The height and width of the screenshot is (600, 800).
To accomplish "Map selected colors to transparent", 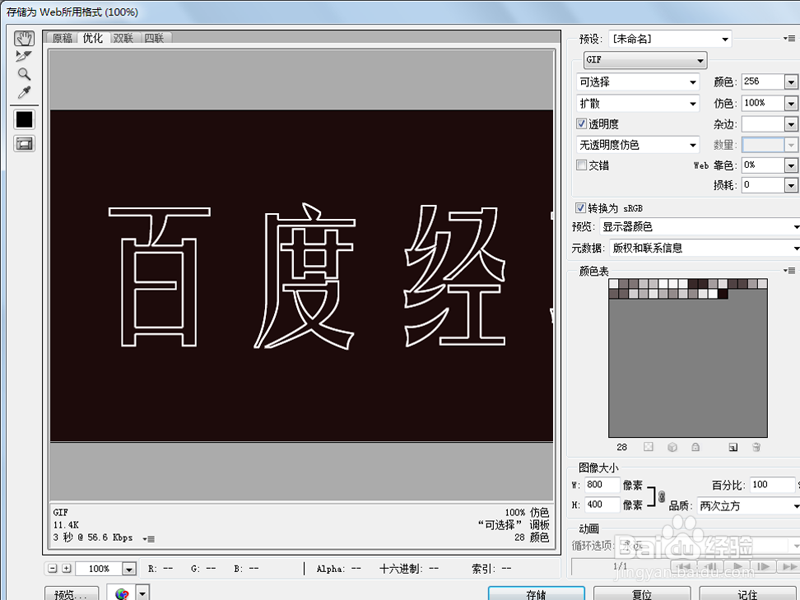I will (648, 447).
